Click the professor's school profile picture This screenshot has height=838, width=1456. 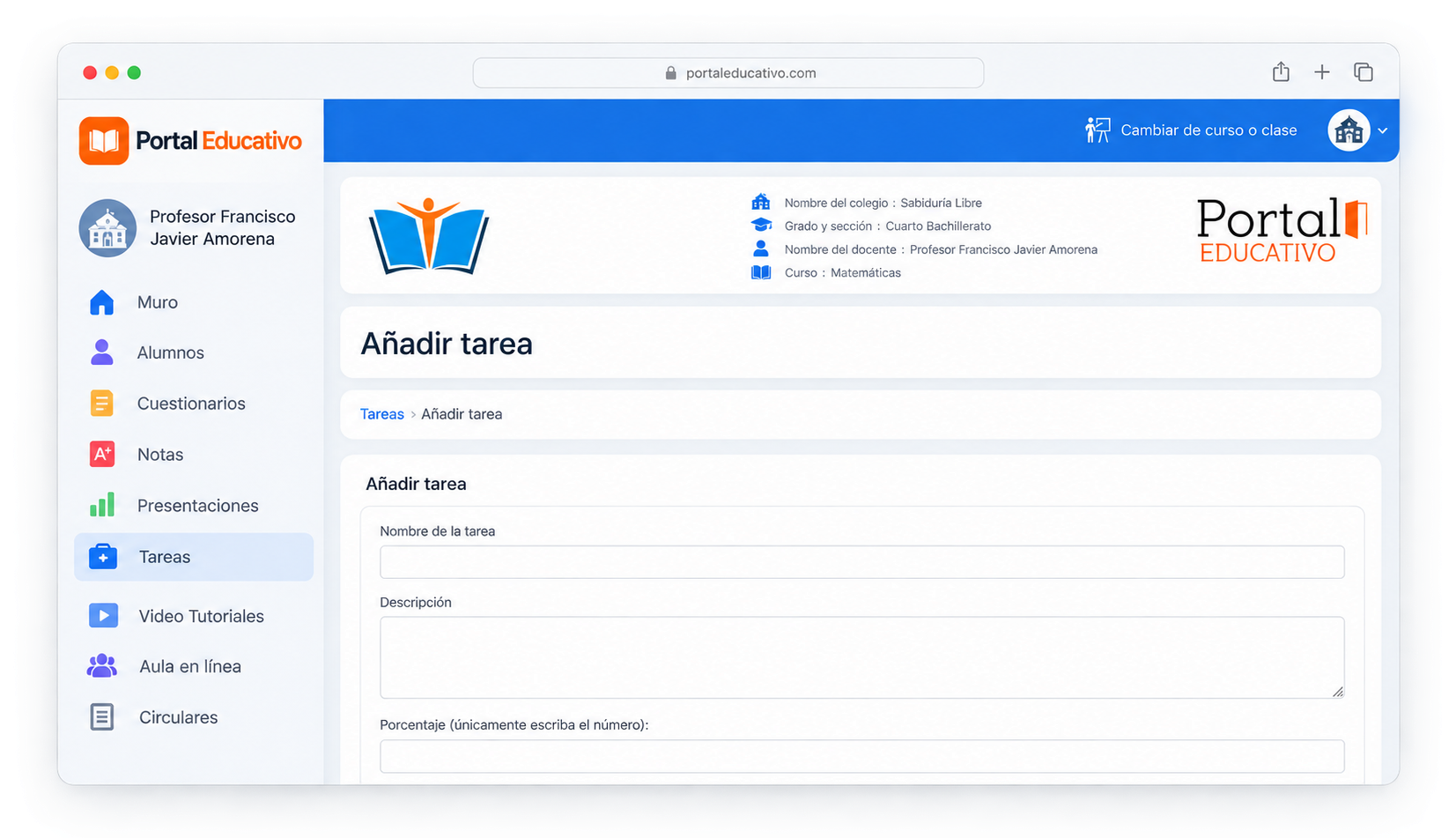(107, 227)
